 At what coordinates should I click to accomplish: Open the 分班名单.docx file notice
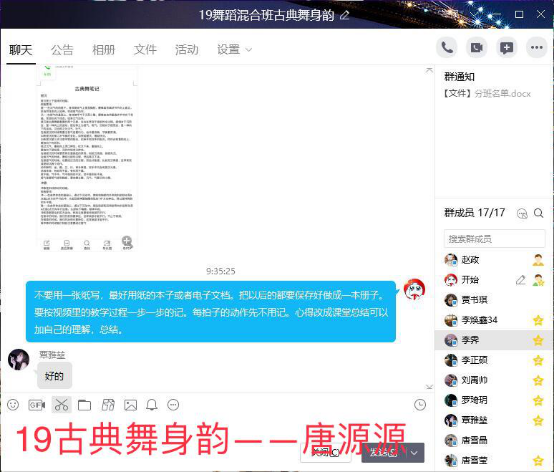(x=488, y=94)
